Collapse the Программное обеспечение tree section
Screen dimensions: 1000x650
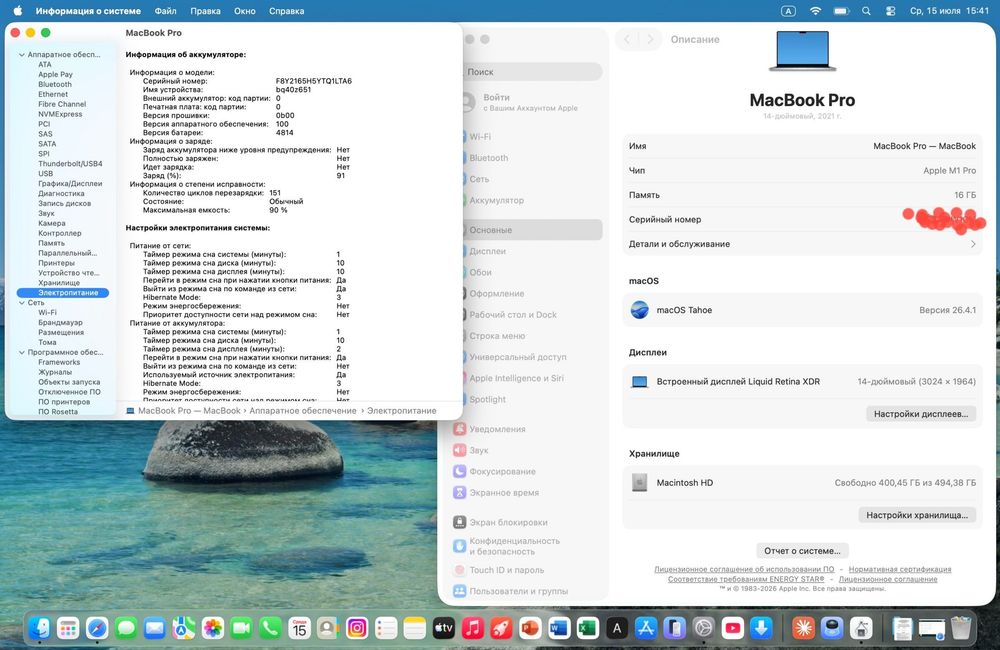pyautogui.click(x=22, y=352)
